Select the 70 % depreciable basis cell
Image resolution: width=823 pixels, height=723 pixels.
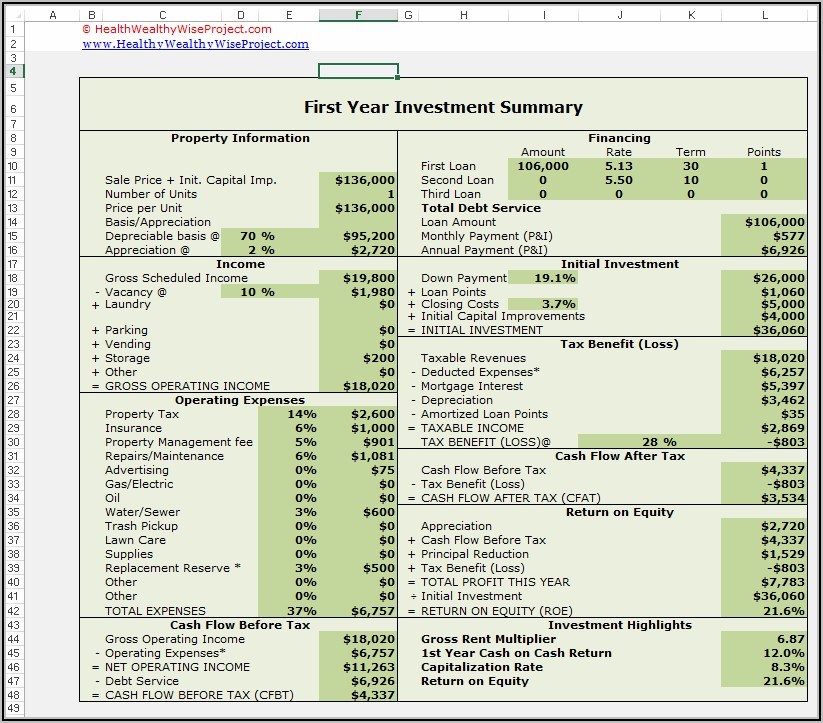coord(257,236)
